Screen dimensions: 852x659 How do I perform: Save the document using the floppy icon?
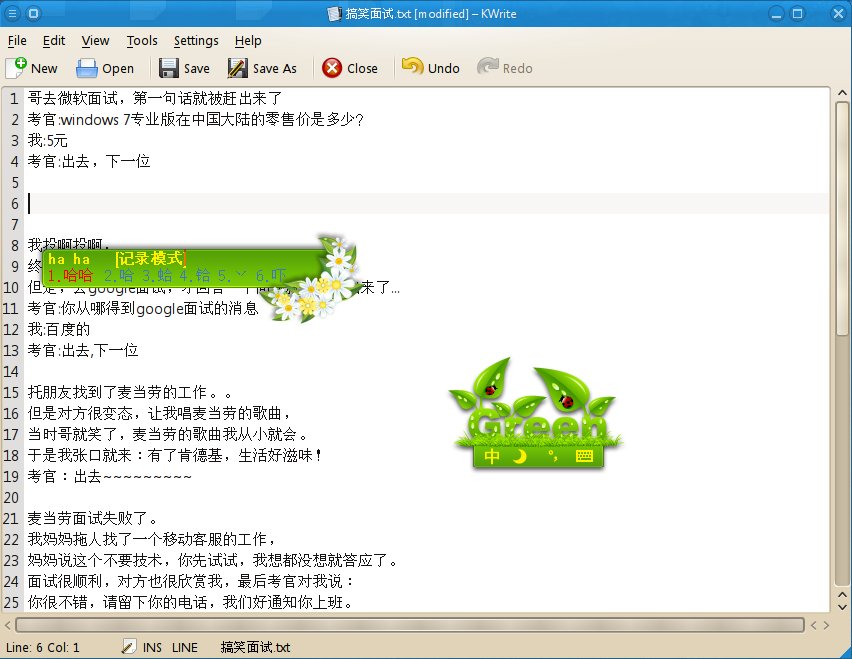click(169, 68)
